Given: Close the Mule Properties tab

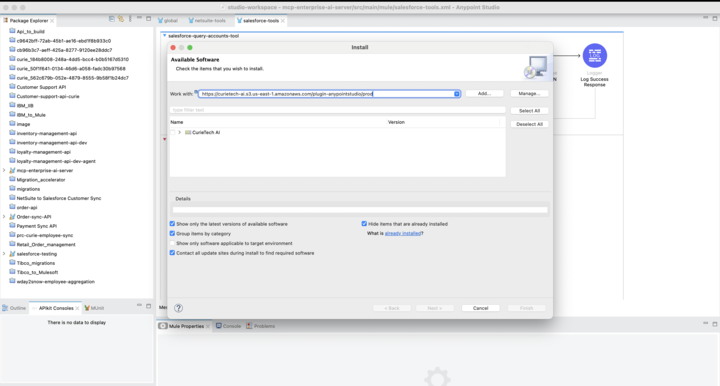Looking at the screenshot, I should click(x=208, y=326).
